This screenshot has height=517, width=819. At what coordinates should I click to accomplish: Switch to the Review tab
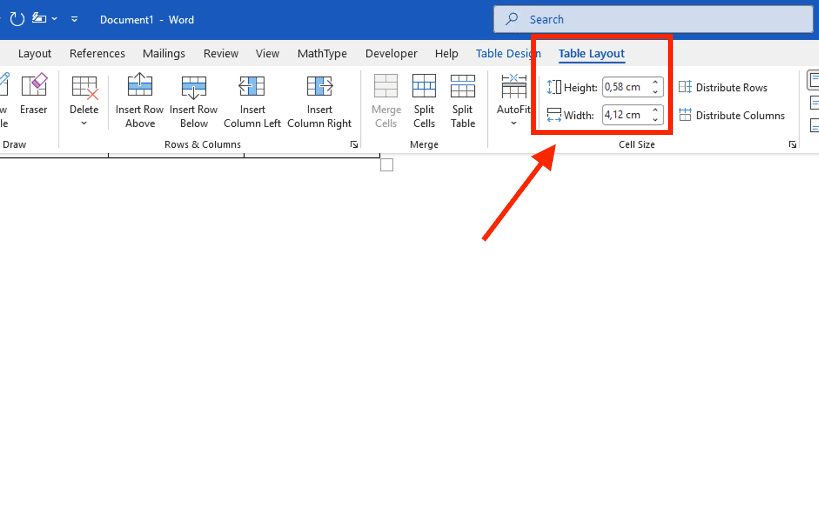click(221, 53)
